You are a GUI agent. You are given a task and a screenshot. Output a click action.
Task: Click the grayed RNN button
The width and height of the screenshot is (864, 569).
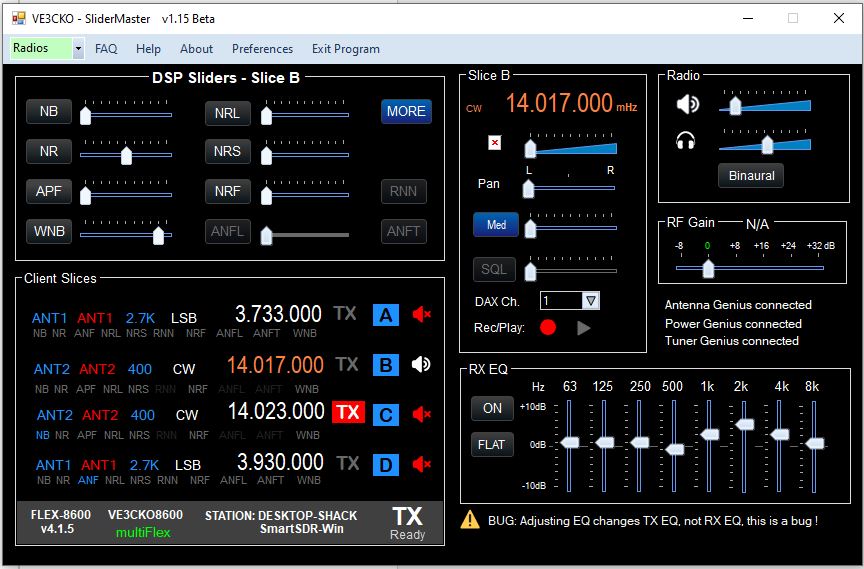(403, 191)
